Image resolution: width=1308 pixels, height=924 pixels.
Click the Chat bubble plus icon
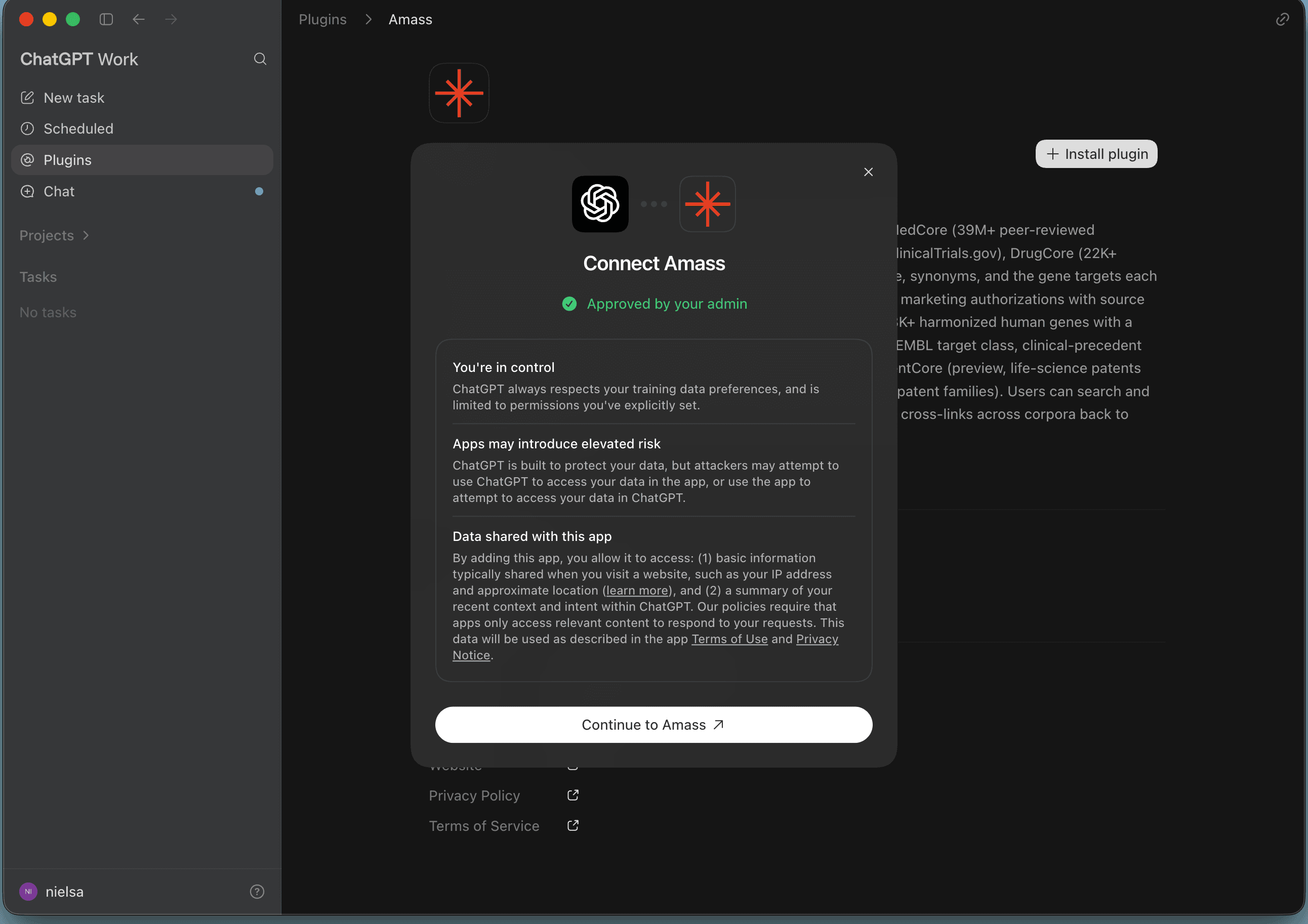click(27, 191)
